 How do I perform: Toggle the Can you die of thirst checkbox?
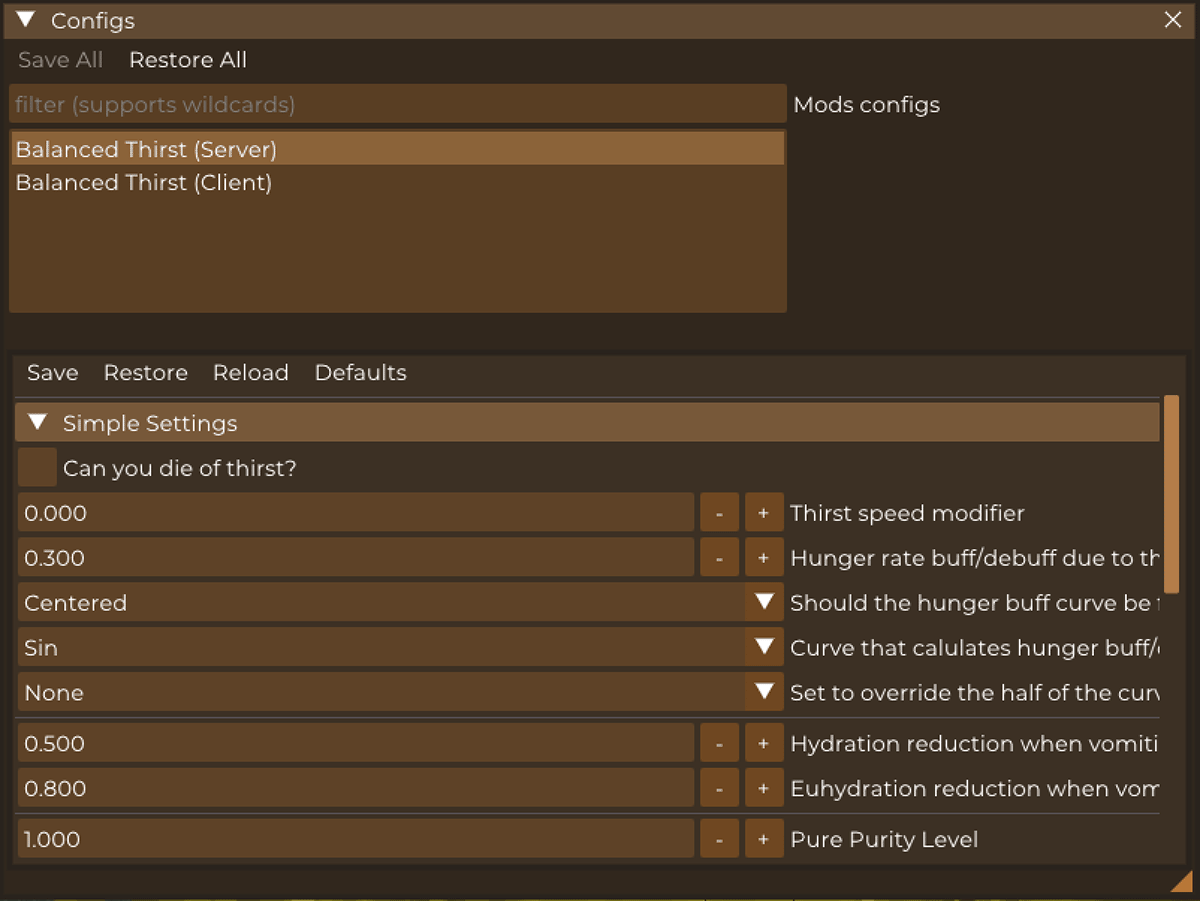[38, 468]
